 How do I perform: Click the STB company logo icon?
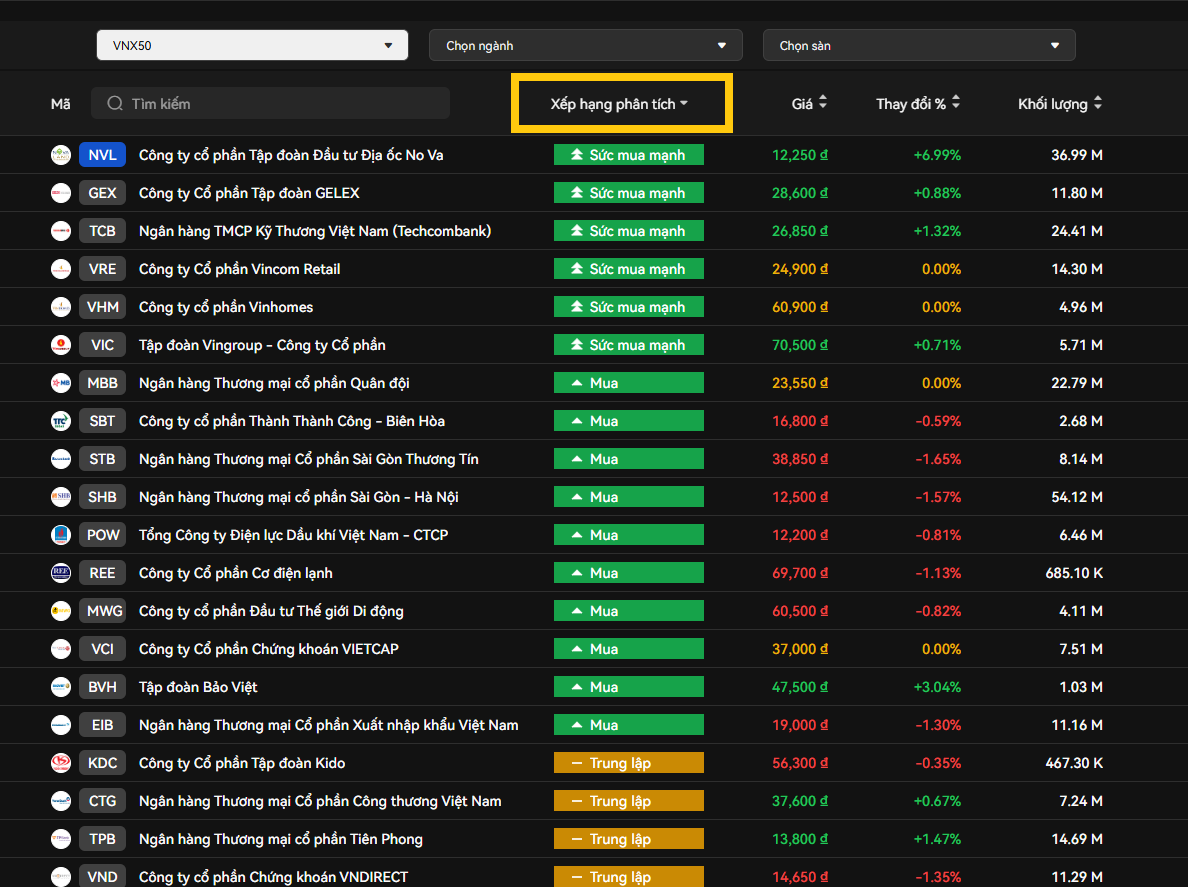coord(61,458)
